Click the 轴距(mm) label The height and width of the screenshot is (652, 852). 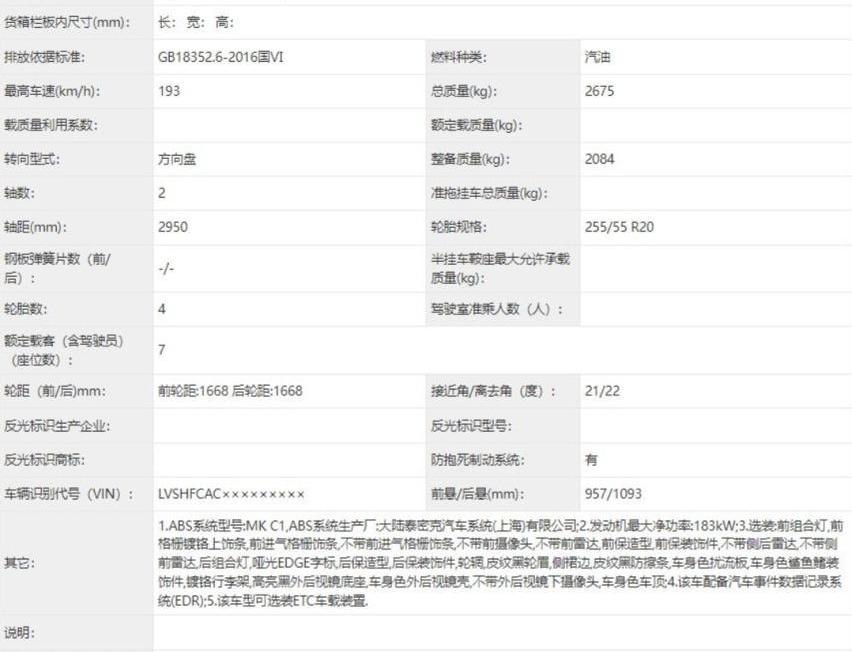coord(35,227)
